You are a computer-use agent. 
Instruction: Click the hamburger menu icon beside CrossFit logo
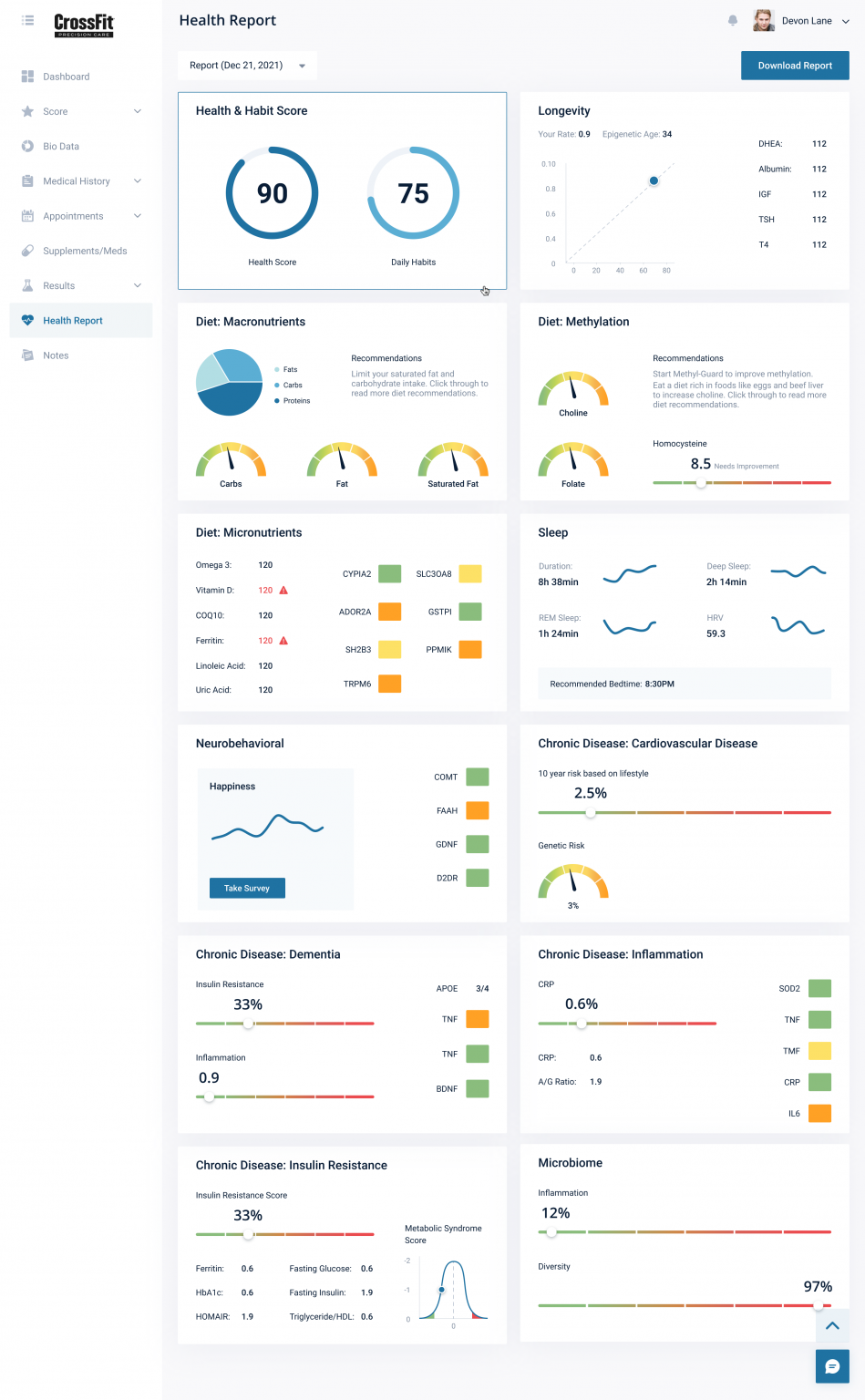pos(28,20)
